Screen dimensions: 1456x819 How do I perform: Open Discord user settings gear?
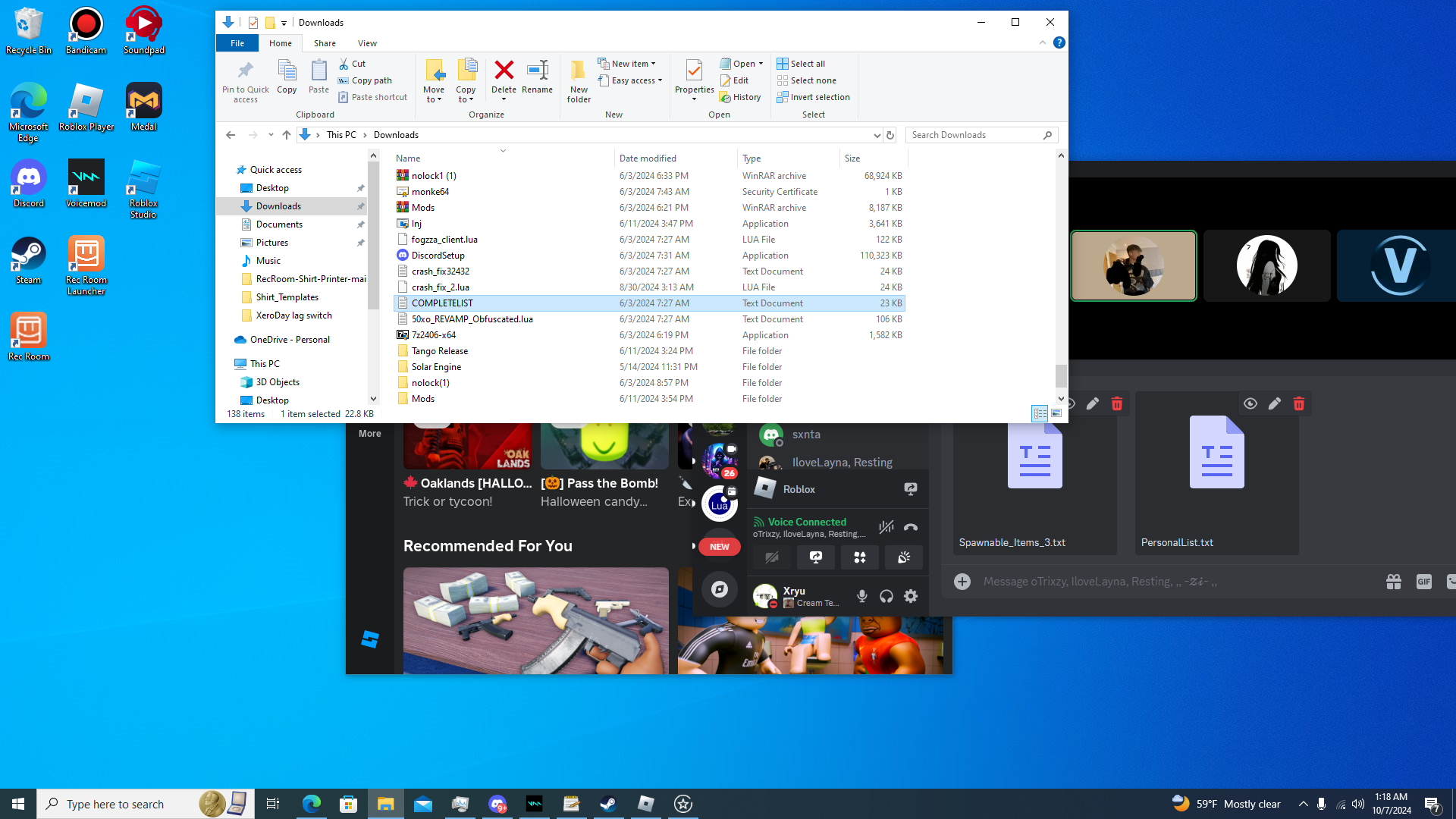pos(911,596)
